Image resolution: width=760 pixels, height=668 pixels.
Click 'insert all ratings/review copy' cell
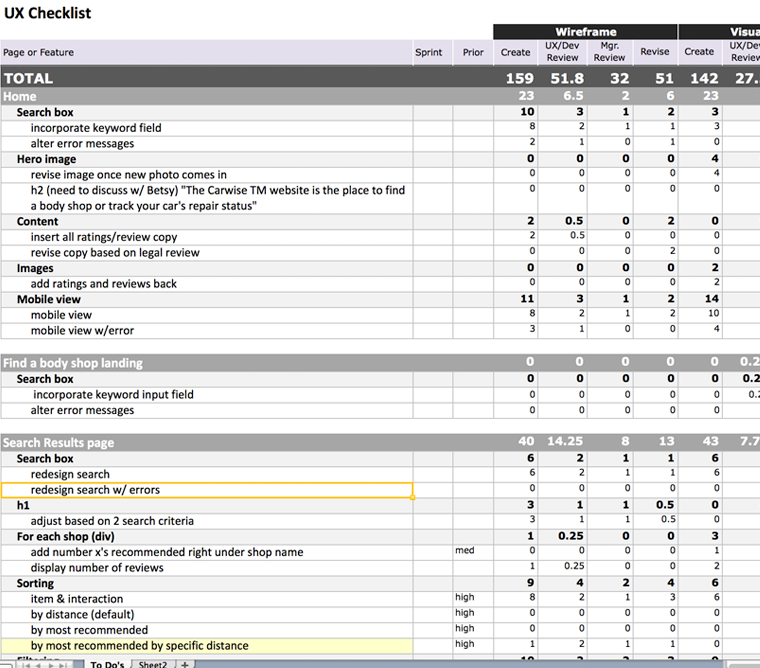[206, 237]
